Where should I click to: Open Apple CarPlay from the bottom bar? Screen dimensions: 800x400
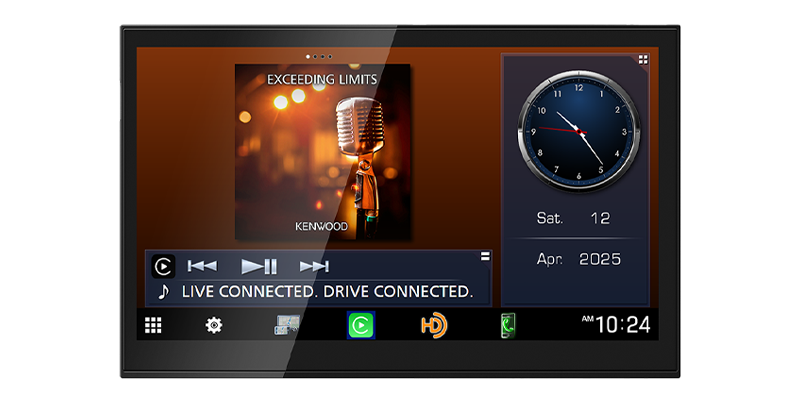(x=360, y=325)
